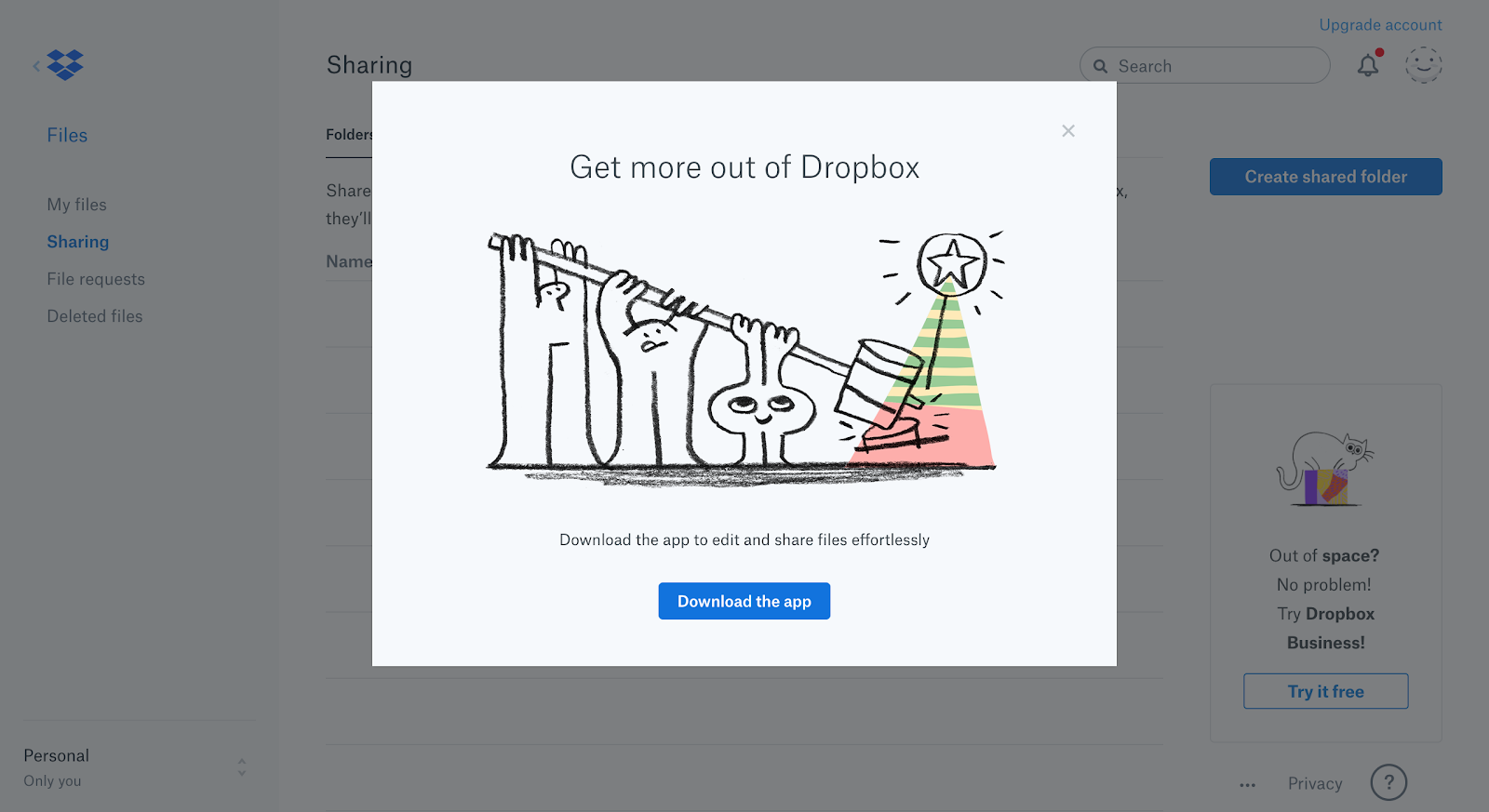The image size is (1489, 812).
Task: Open My files in sidebar
Action: click(77, 205)
